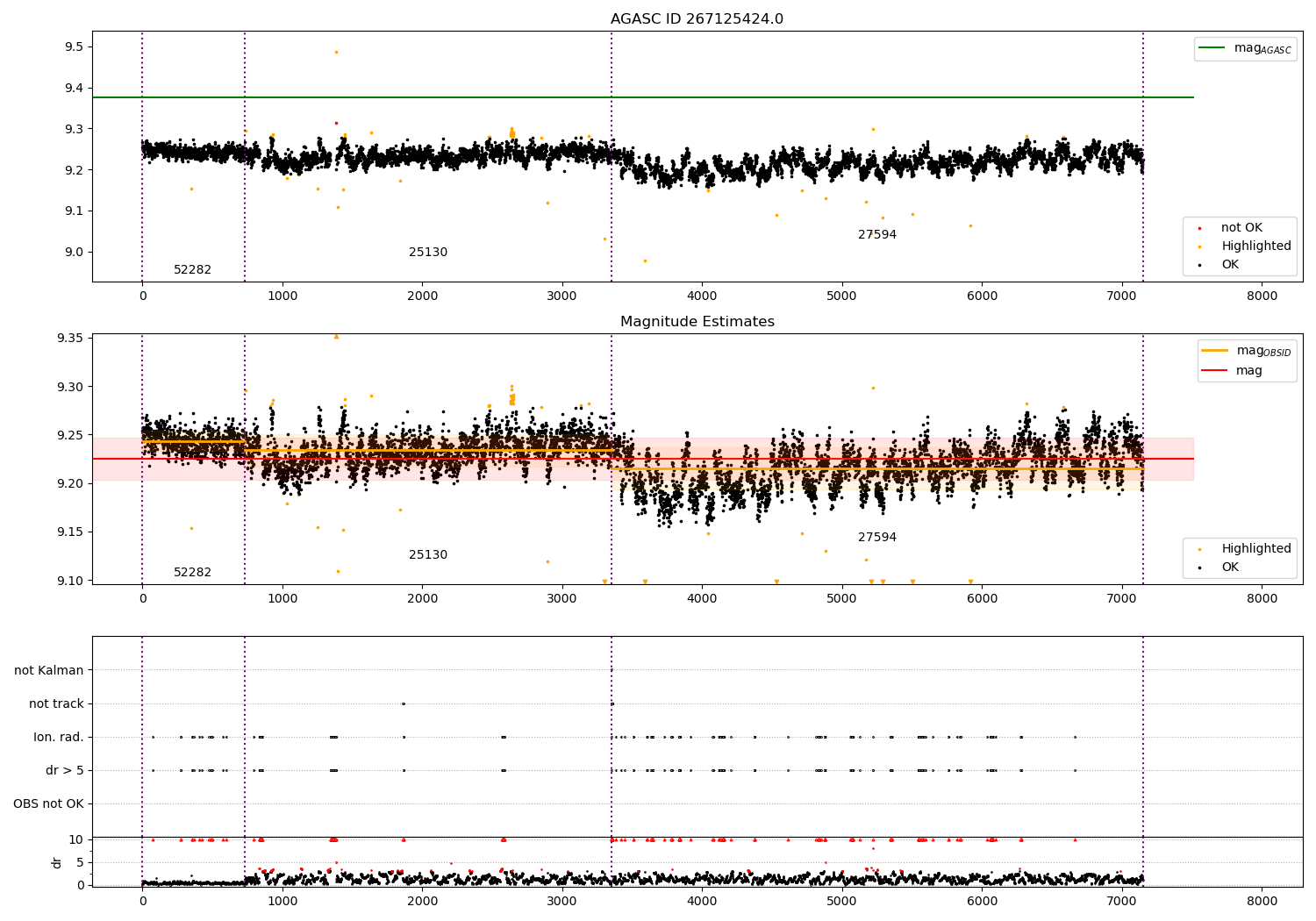Click the 9.10 y-tick in middle plot
The height and width of the screenshot is (921, 1316).
(x=70, y=581)
